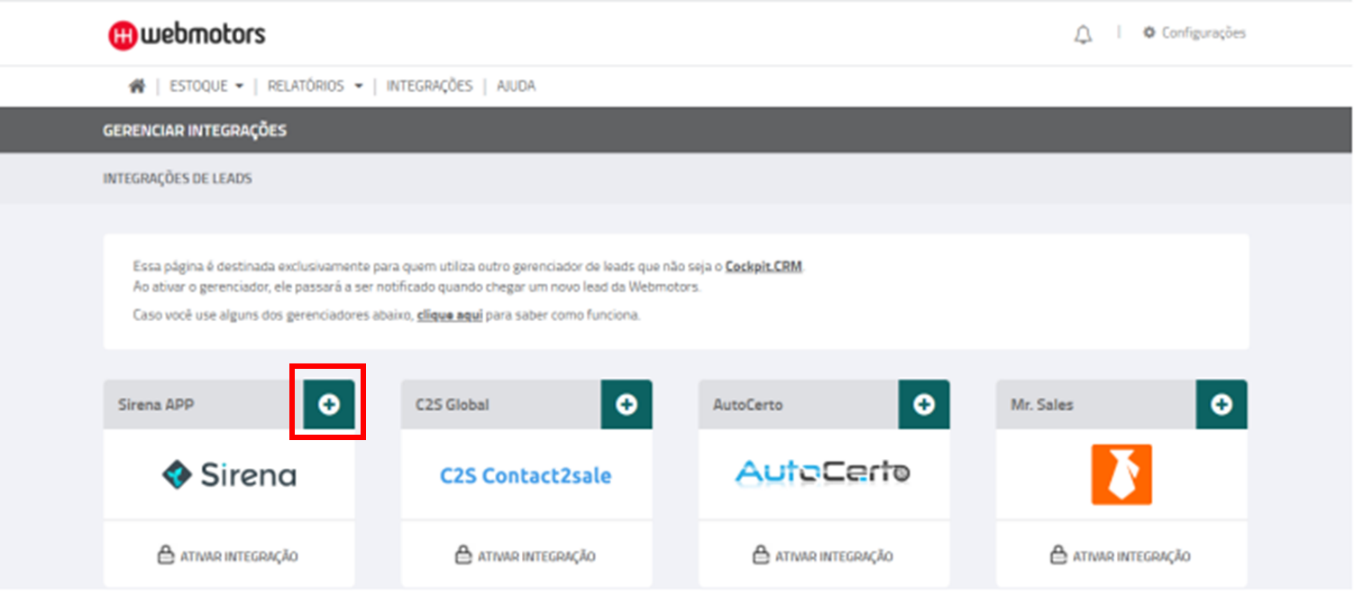1354x597 pixels.
Task: Click the 'INTEGRAÇÕES DE LEADS' subheading
Action: [177, 179]
